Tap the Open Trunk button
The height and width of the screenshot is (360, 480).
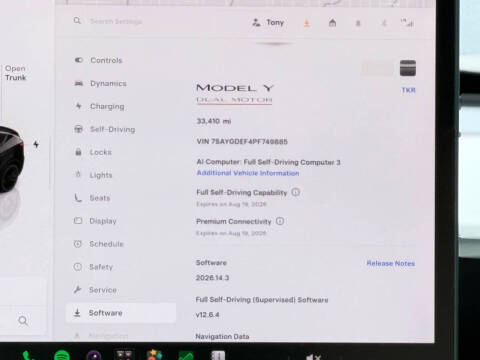(x=15, y=73)
